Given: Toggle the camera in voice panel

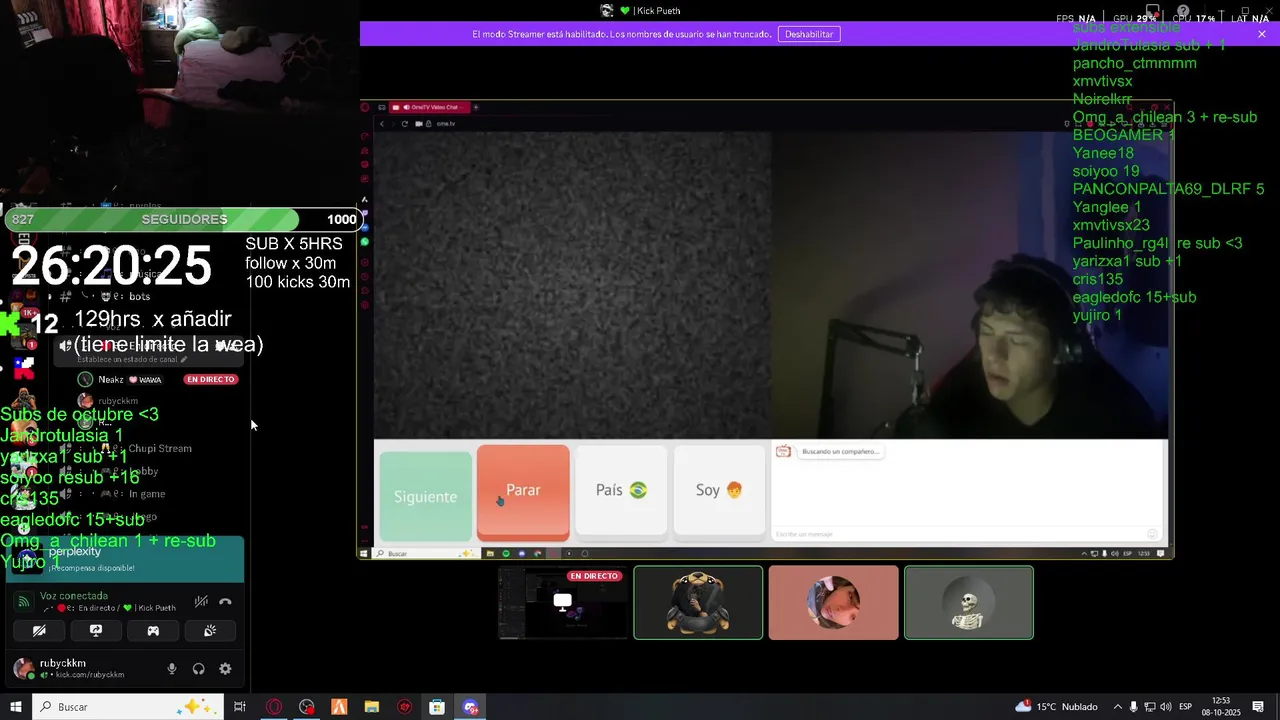Looking at the screenshot, I should point(39,631).
